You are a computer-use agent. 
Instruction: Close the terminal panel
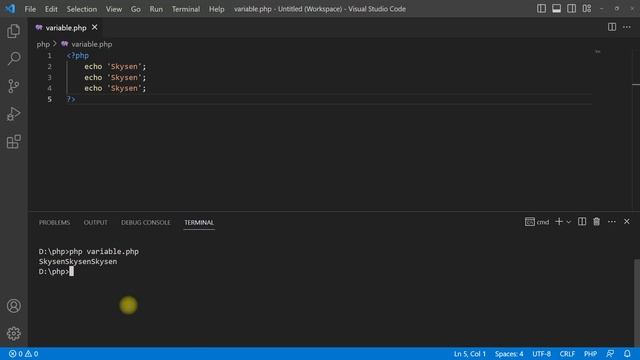tap(627, 222)
